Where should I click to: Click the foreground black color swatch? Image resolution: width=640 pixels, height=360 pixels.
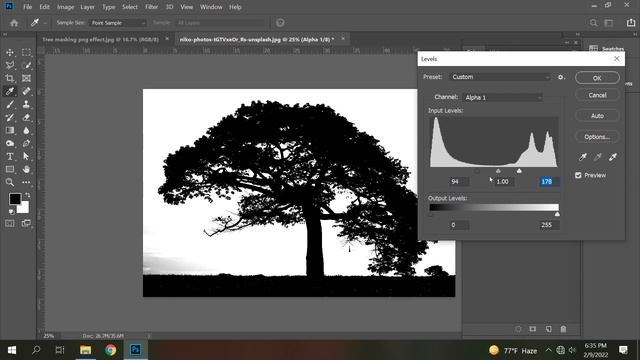pyautogui.click(x=15, y=199)
